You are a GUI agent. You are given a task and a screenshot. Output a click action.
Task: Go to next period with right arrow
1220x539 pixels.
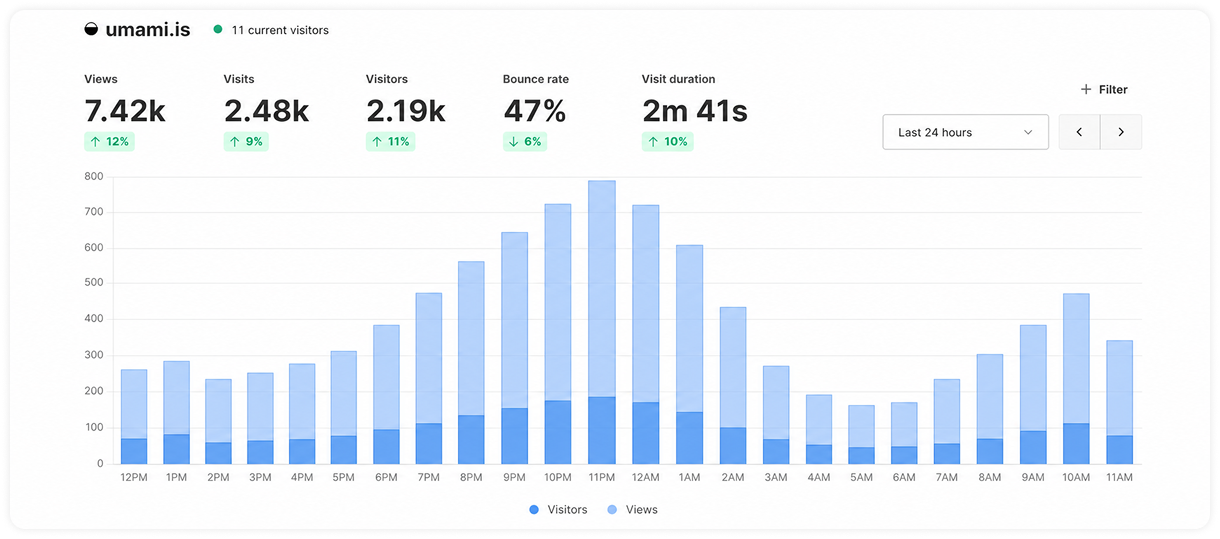(x=1121, y=132)
